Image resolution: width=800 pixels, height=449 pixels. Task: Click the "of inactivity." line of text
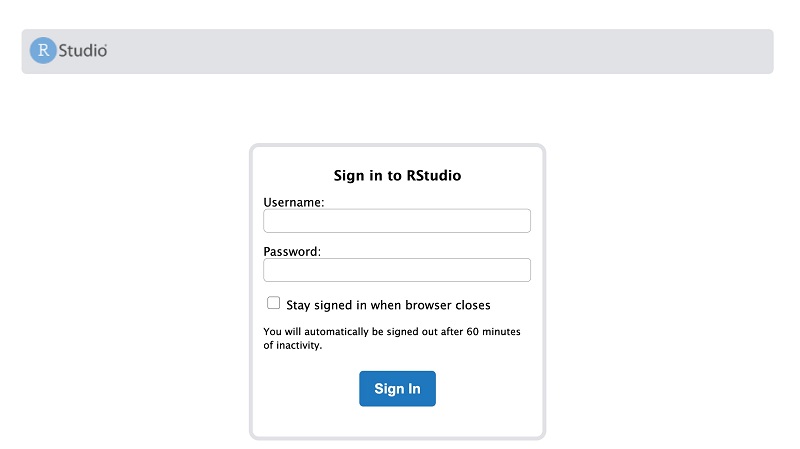click(293, 345)
